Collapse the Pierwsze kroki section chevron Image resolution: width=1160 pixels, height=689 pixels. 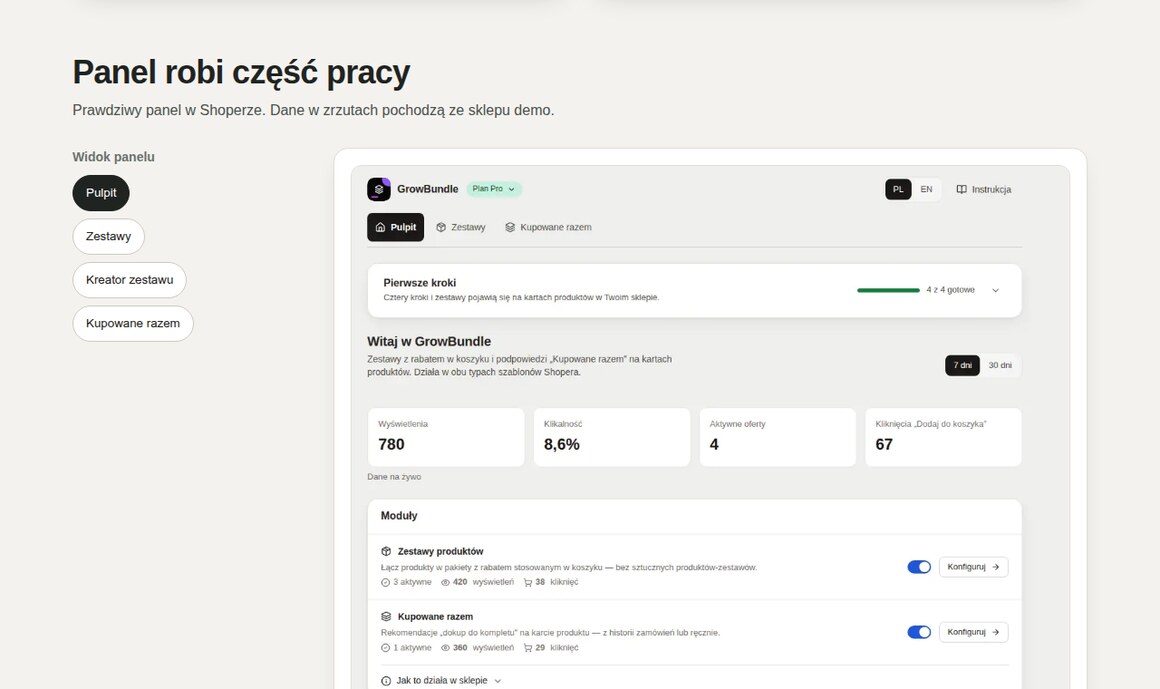click(x=996, y=290)
